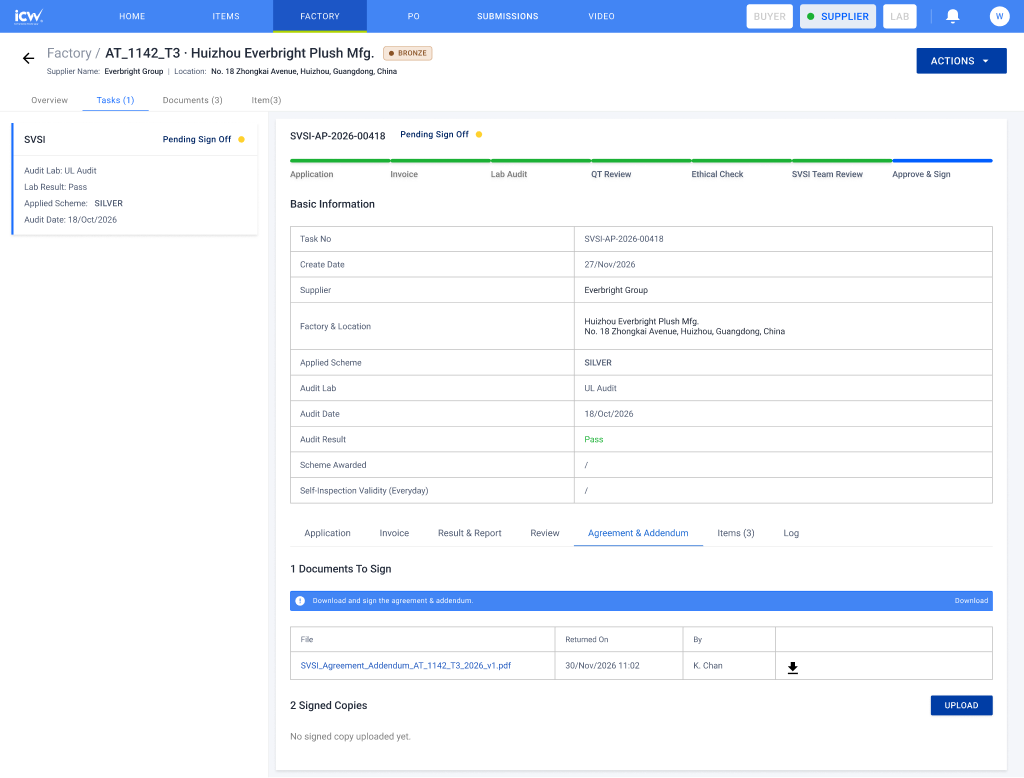Click Audit Lab value UL Audit in table

(600, 388)
